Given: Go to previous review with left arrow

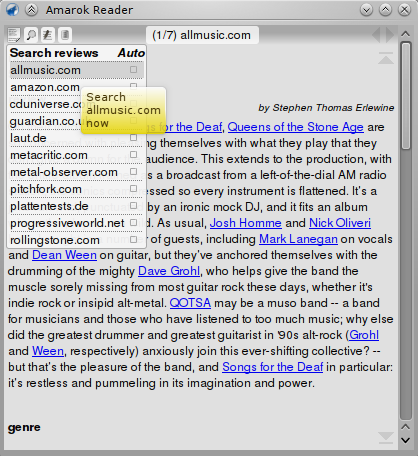Looking at the screenshot, I should pyautogui.click(x=376, y=35).
